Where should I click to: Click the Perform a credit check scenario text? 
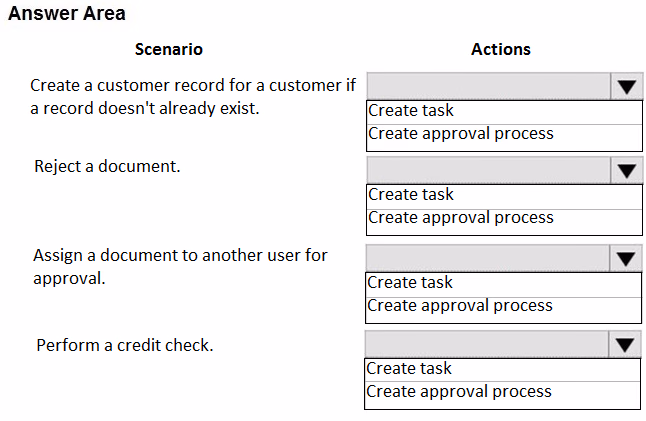[125, 345]
